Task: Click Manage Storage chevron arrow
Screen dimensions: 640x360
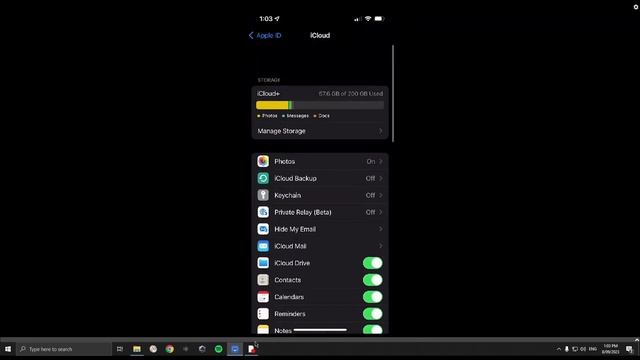Action: click(x=380, y=131)
